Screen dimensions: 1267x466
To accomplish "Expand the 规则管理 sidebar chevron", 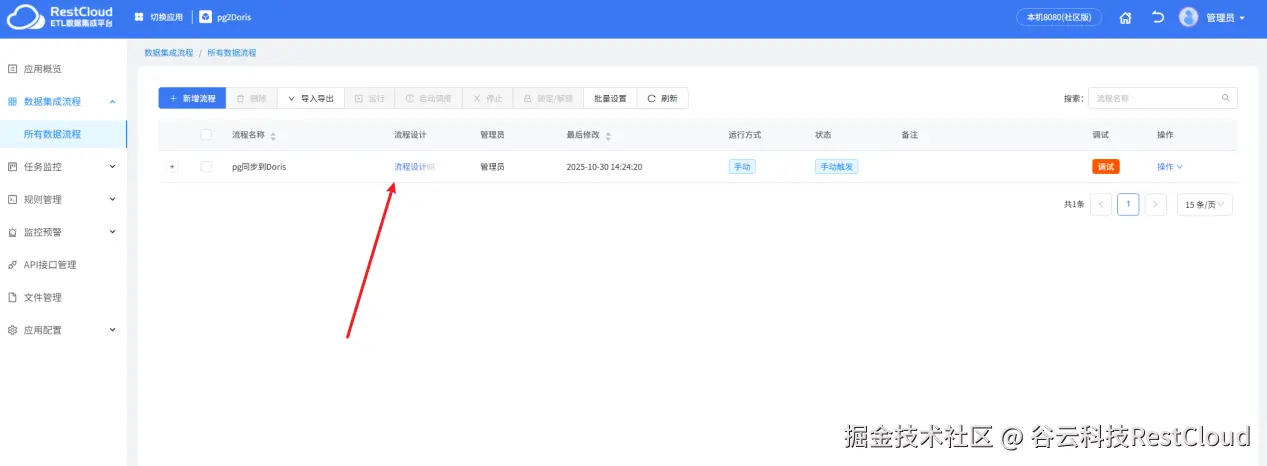I will point(112,199).
